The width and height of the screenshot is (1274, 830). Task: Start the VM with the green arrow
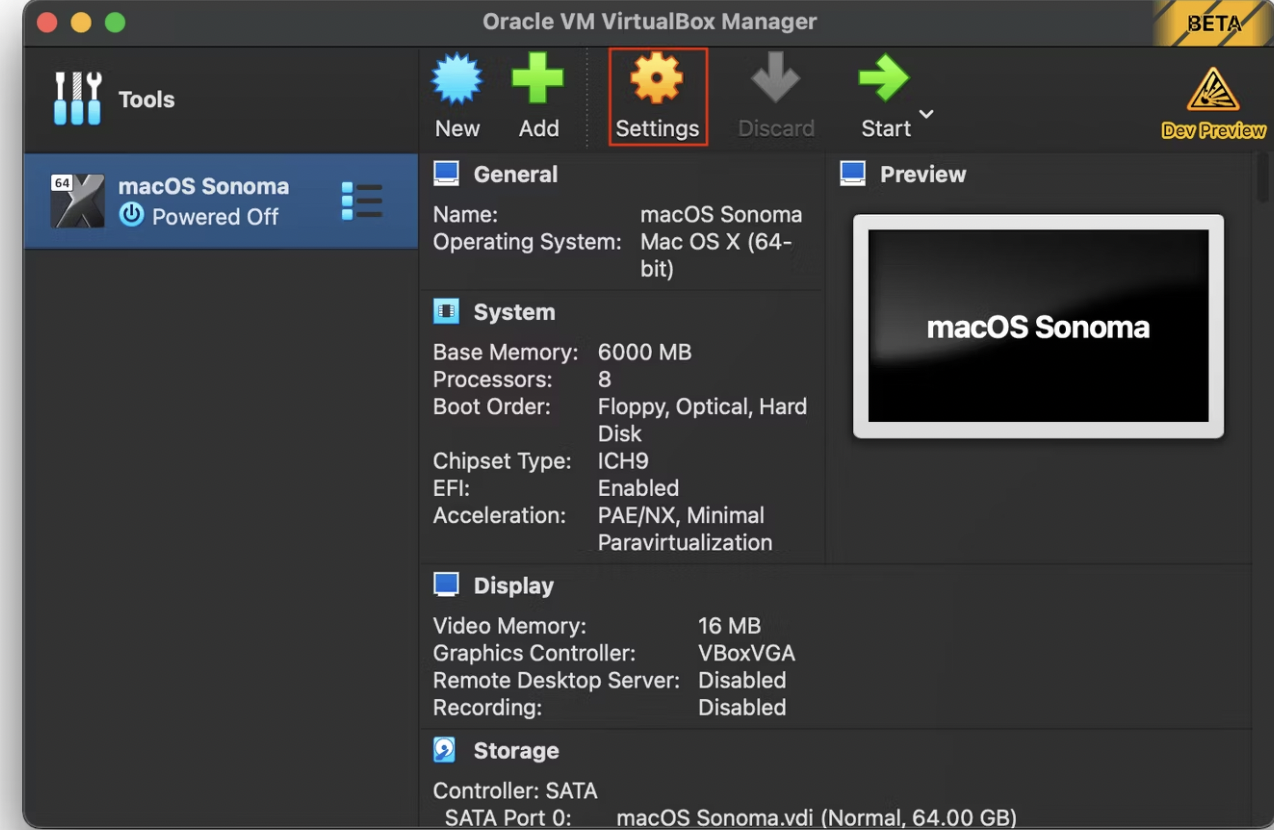[884, 80]
